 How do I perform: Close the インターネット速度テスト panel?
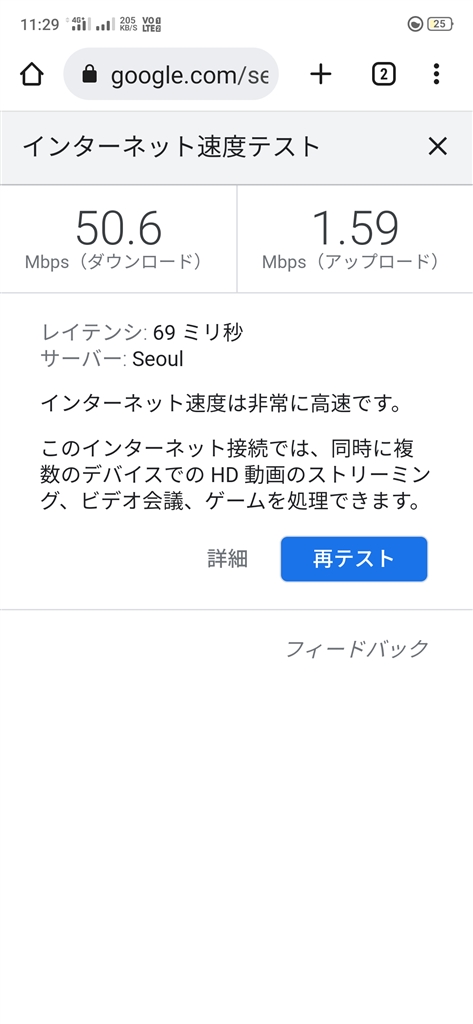coord(437,146)
